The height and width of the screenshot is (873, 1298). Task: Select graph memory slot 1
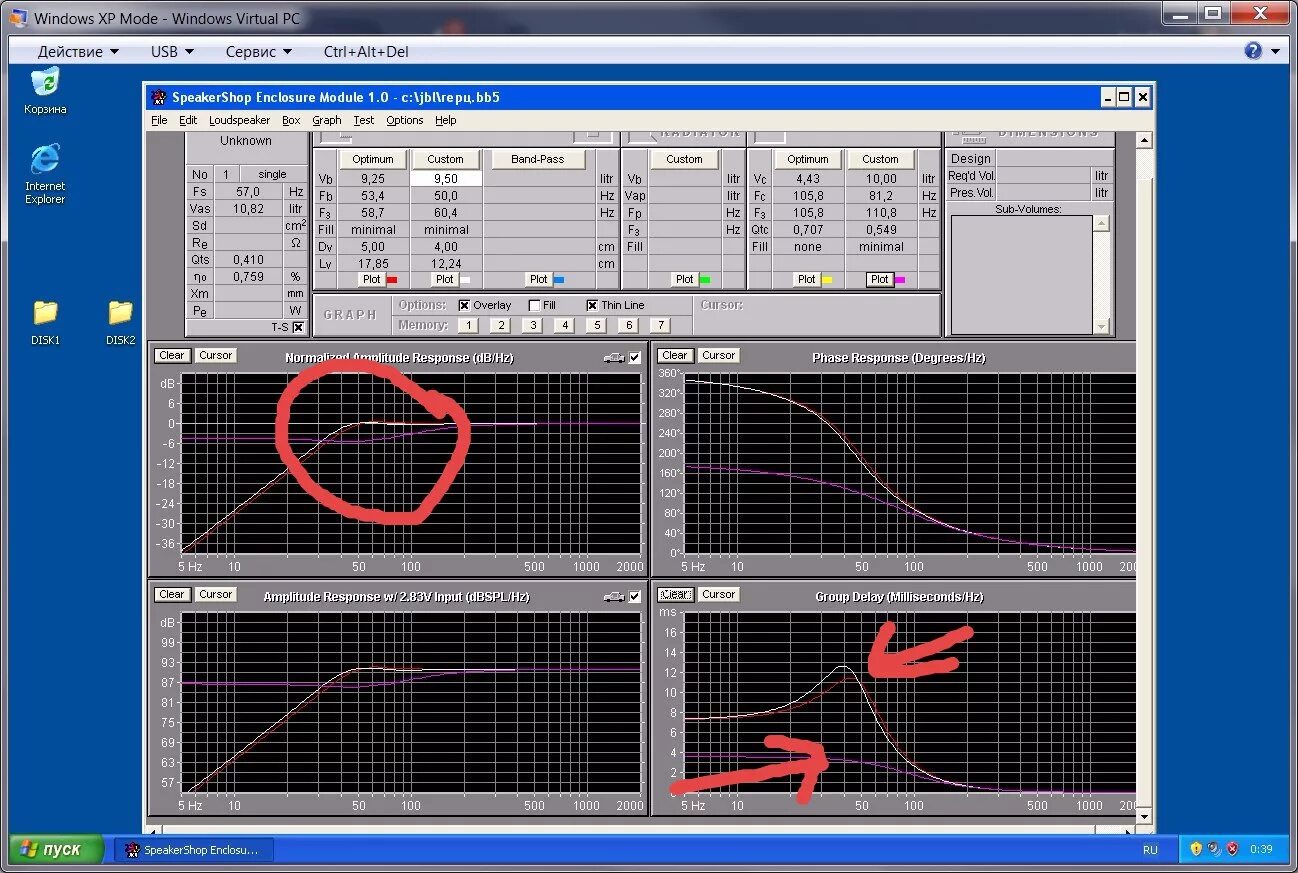(x=469, y=325)
